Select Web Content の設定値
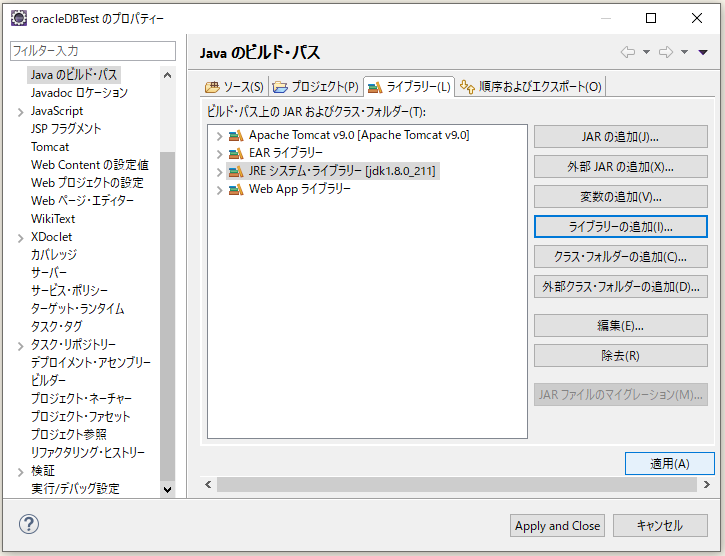Viewport: 725px width, 556px height. pyautogui.click(x=90, y=165)
